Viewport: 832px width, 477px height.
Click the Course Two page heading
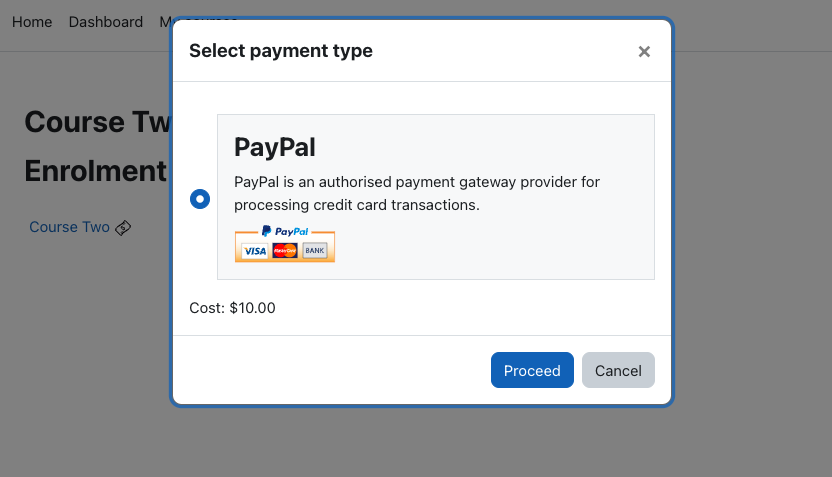pos(98,122)
